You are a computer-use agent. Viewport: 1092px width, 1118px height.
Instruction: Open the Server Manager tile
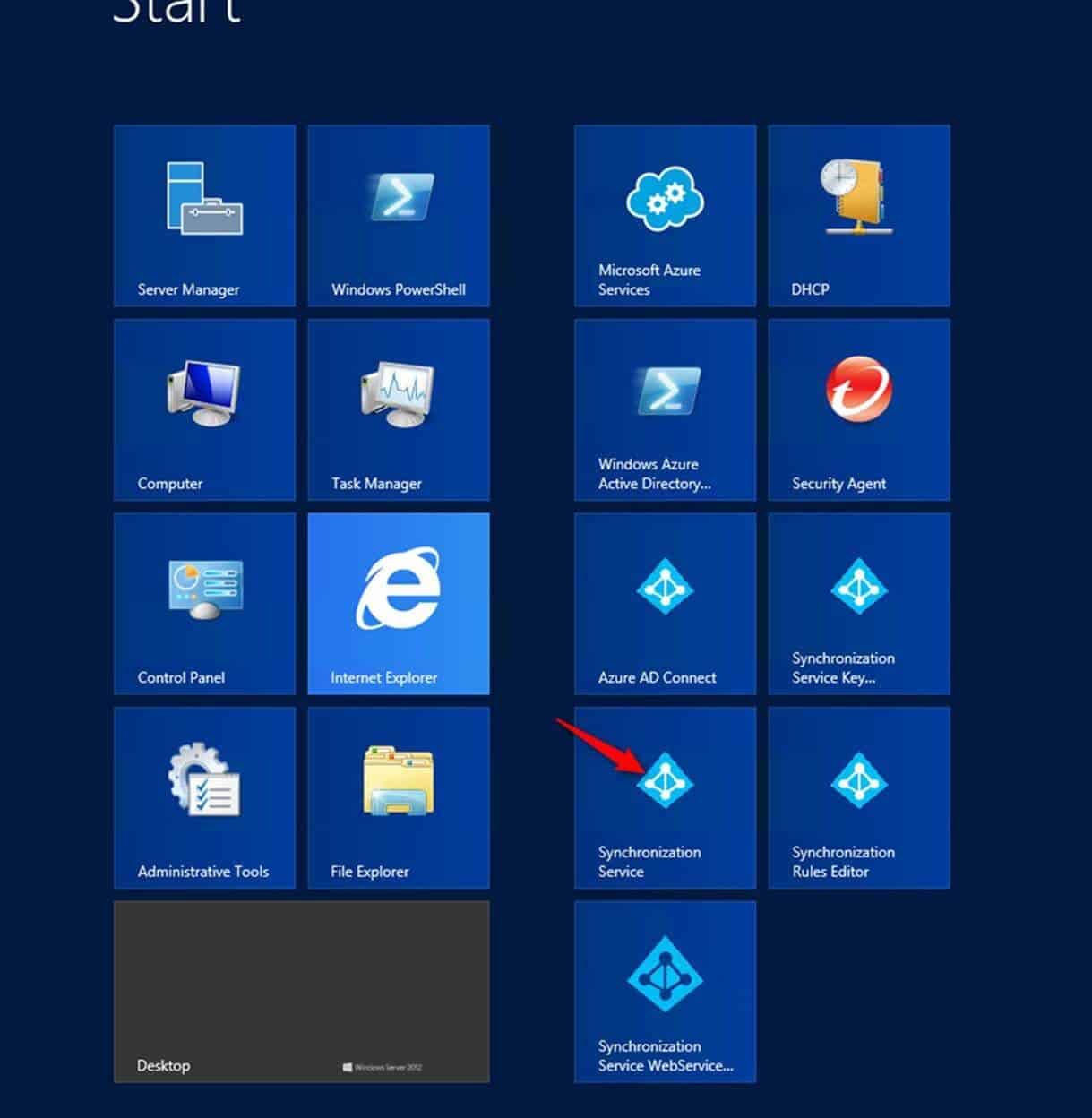click(x=204, y=216)
